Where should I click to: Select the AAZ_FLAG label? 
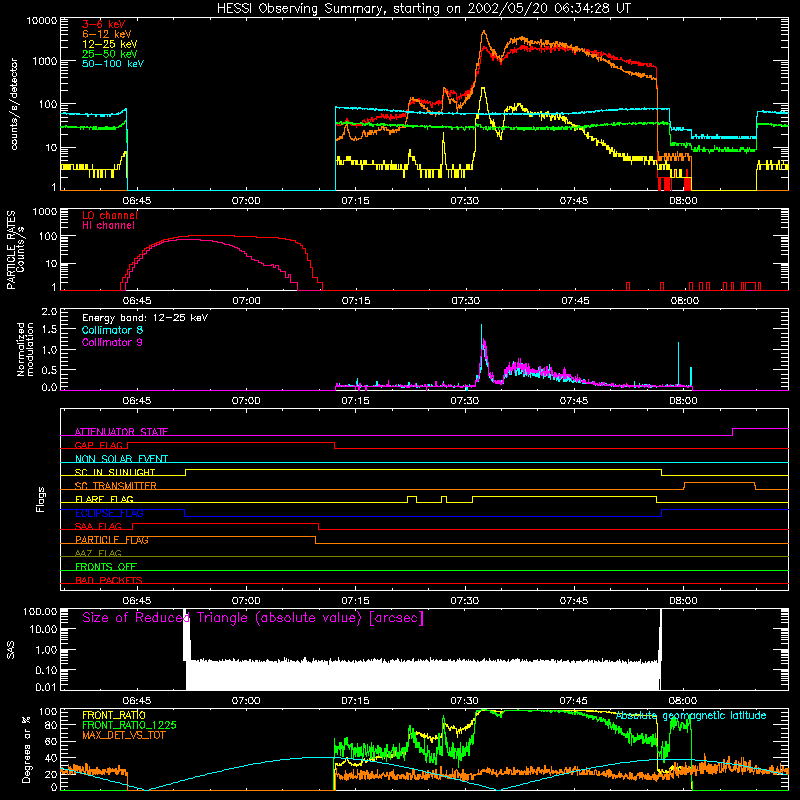[98, 553]
